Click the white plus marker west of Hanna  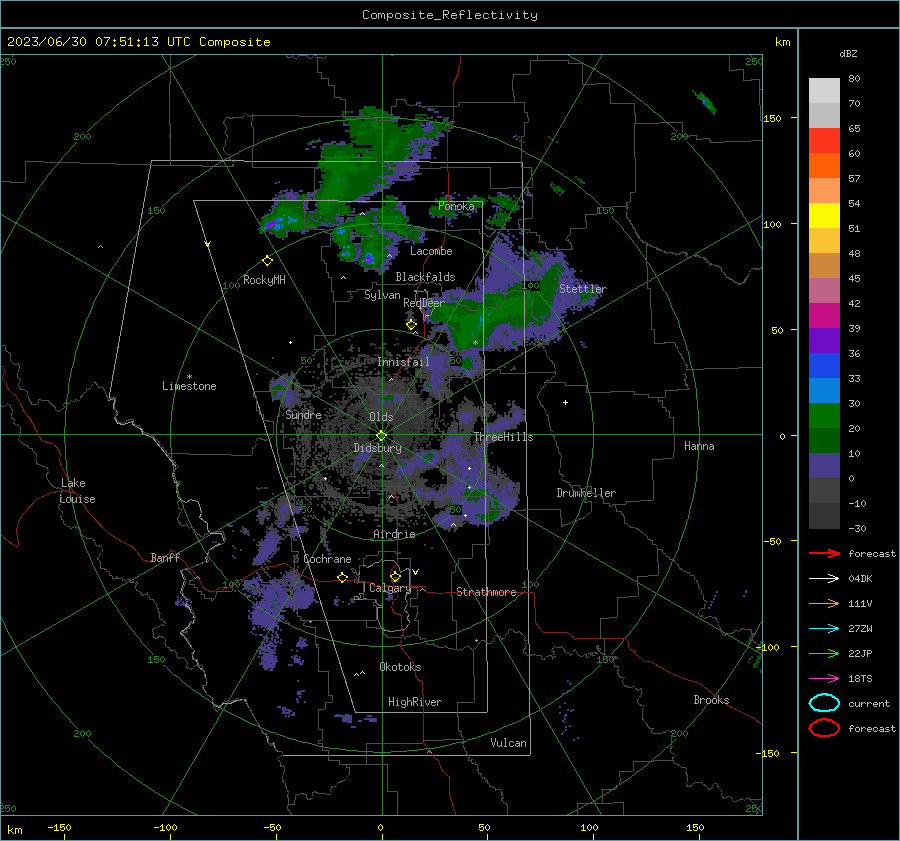[565, 402]
